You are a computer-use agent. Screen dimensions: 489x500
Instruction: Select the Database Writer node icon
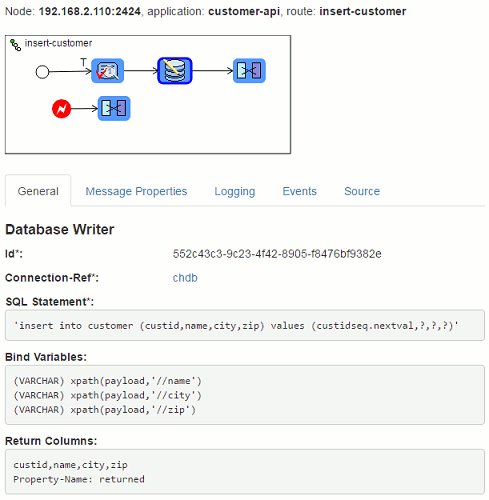(175, 71)
